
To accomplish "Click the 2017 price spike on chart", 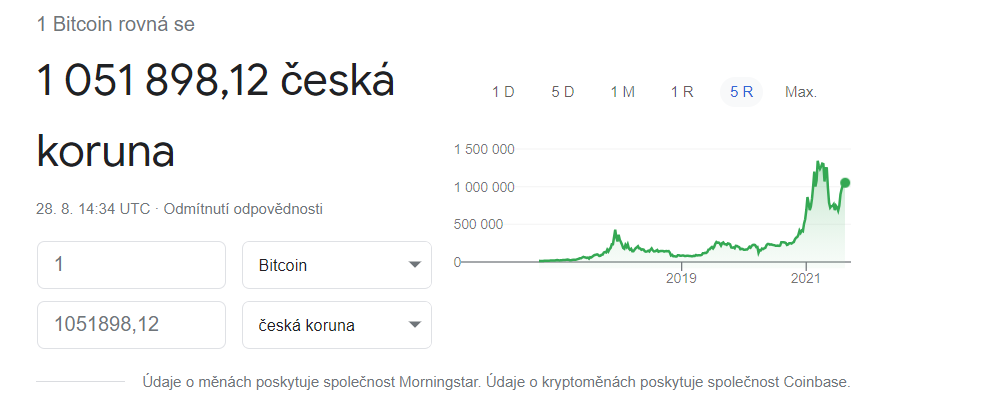I will 615,233.
